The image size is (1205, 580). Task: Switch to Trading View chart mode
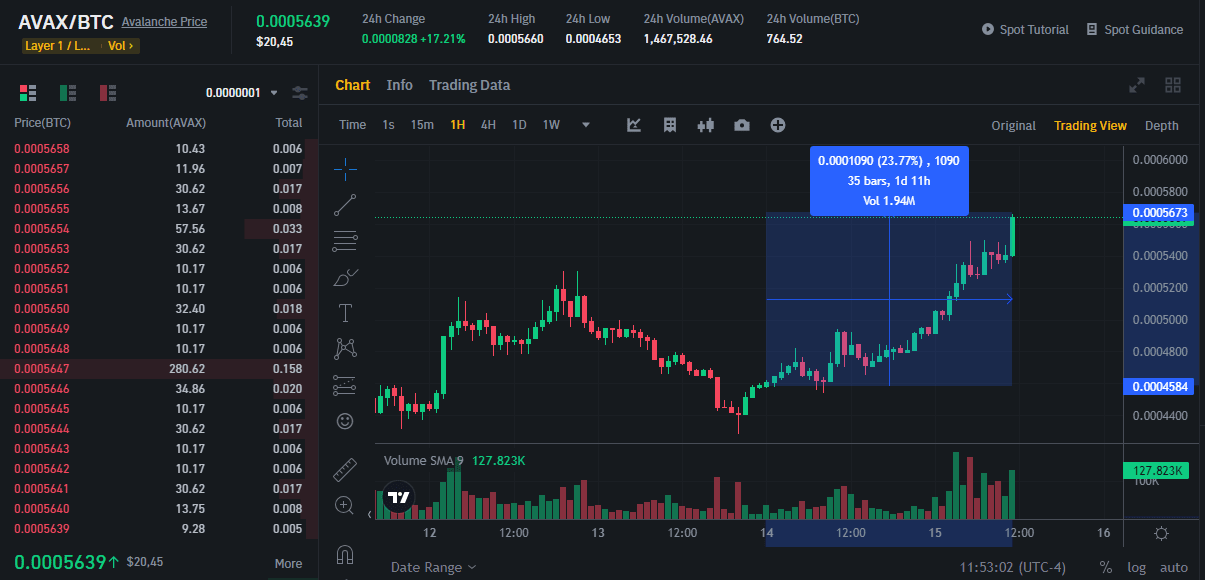pyautogui.click(x=1090, y=125)
